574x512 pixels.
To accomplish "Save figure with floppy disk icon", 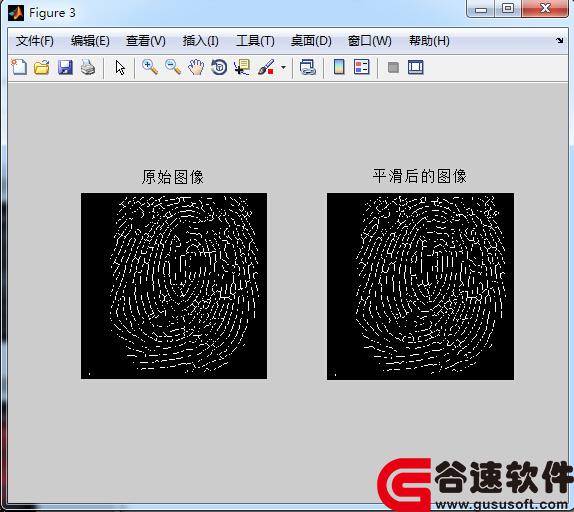I will click(65, 68).
